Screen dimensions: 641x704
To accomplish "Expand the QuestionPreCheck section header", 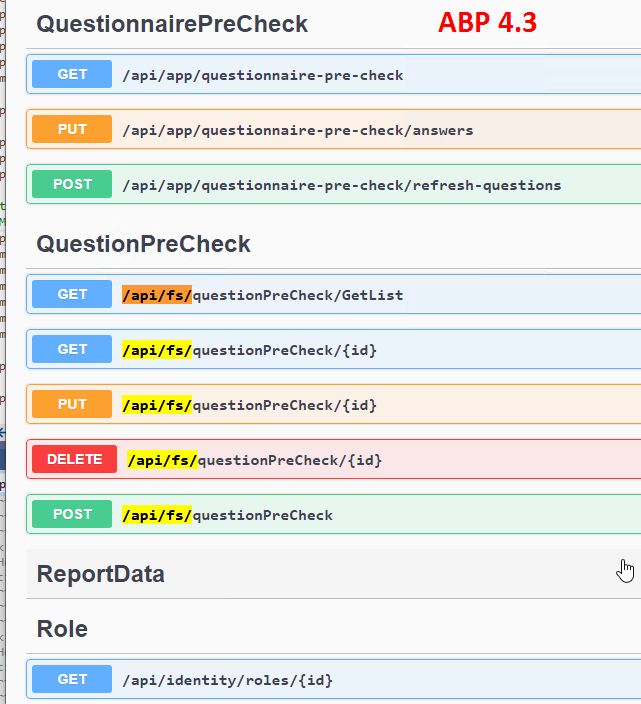I will click(x=143, y=244).
